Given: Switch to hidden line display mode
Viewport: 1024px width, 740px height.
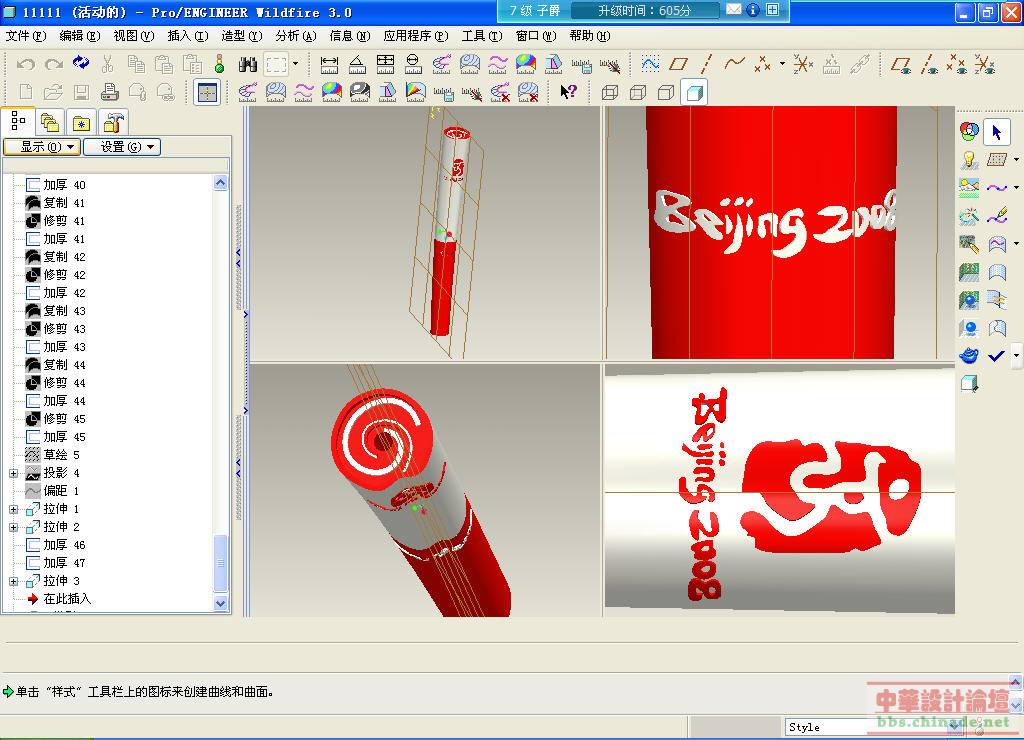Looking at the screenshot, I should tap(638, 92).
